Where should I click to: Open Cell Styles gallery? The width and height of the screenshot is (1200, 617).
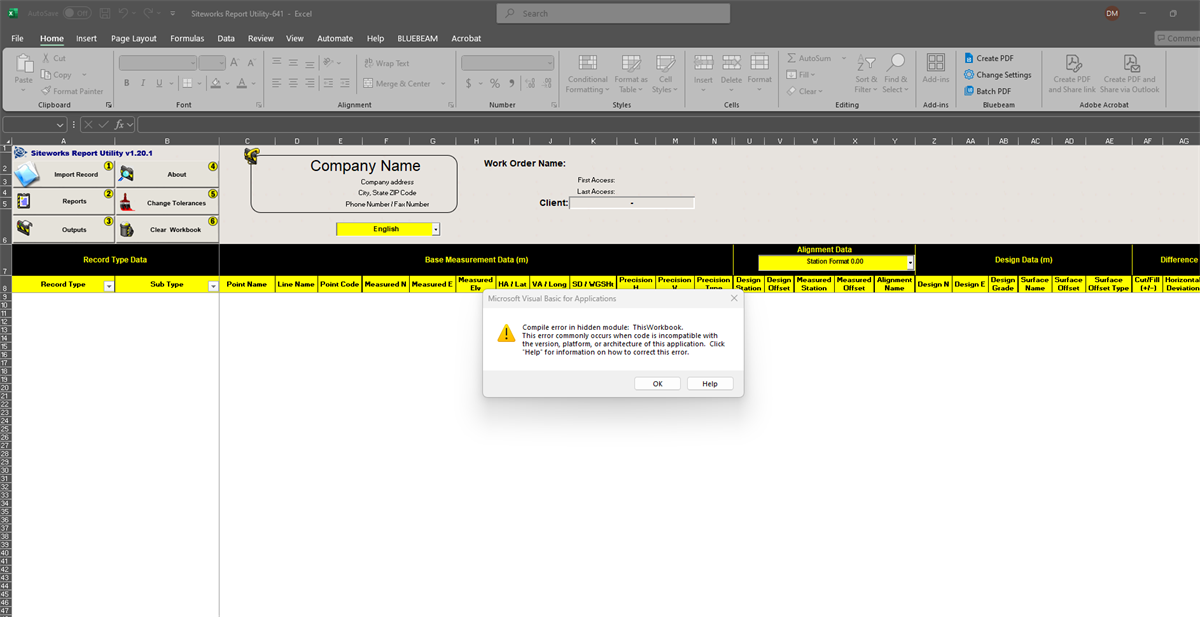click(x=665, y=73)
